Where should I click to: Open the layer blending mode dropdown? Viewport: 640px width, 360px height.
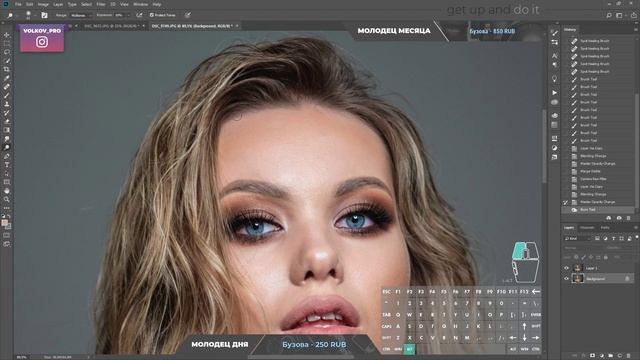click(583, 248)
